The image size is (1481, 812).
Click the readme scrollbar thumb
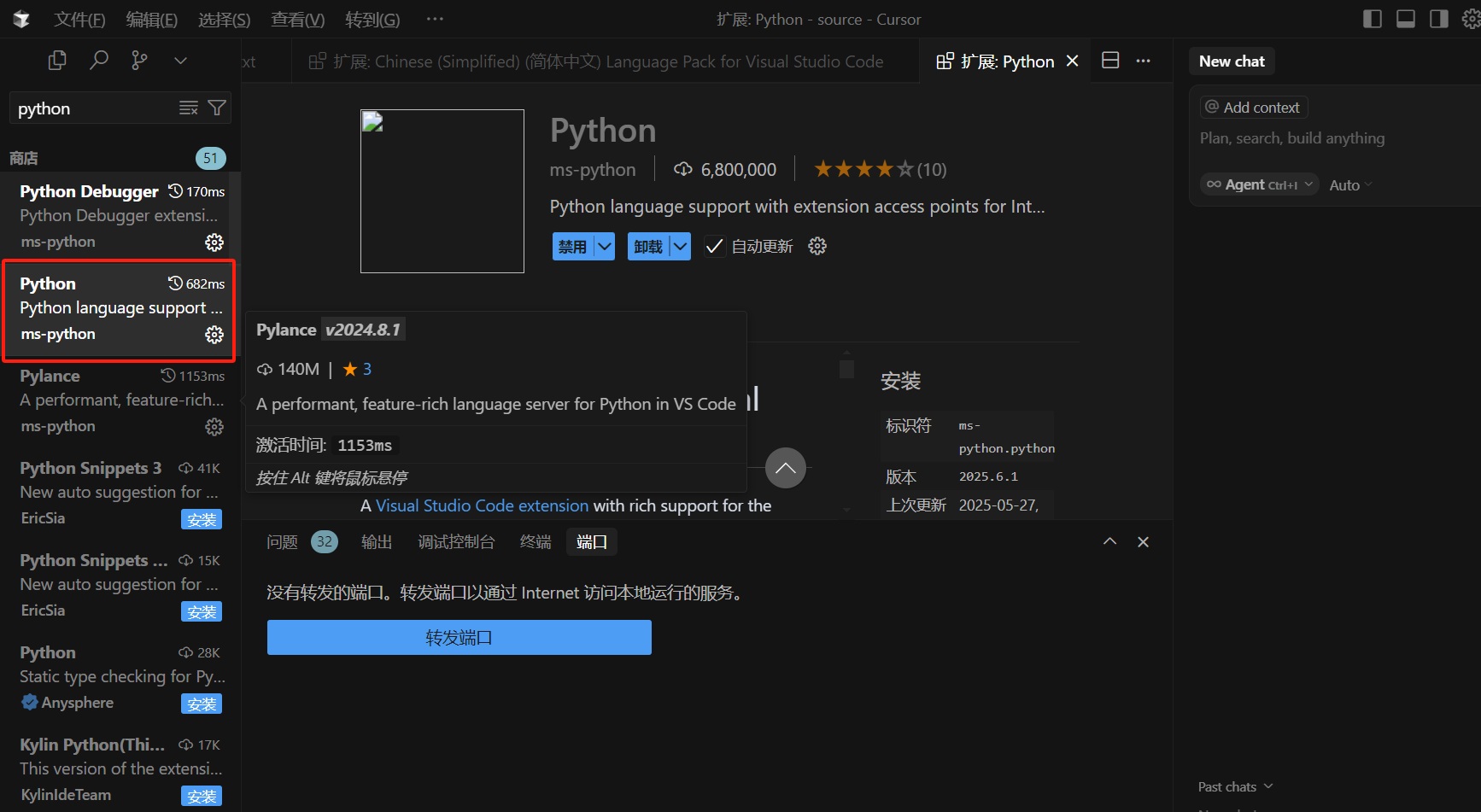(846, 369)
